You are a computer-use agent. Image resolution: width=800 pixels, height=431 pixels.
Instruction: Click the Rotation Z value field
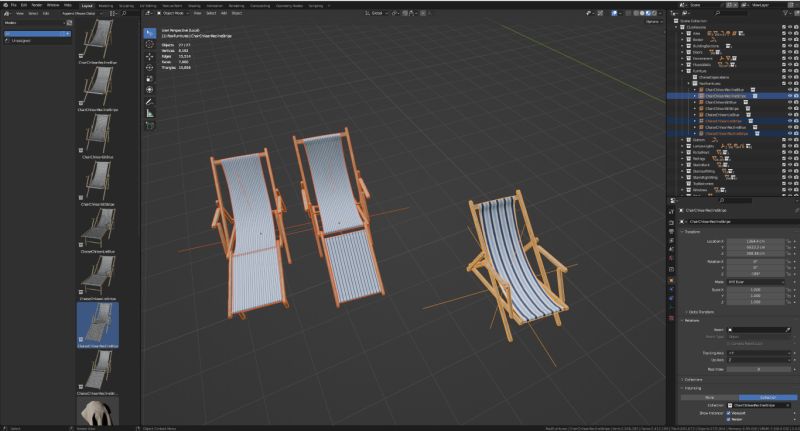(756, 273)
